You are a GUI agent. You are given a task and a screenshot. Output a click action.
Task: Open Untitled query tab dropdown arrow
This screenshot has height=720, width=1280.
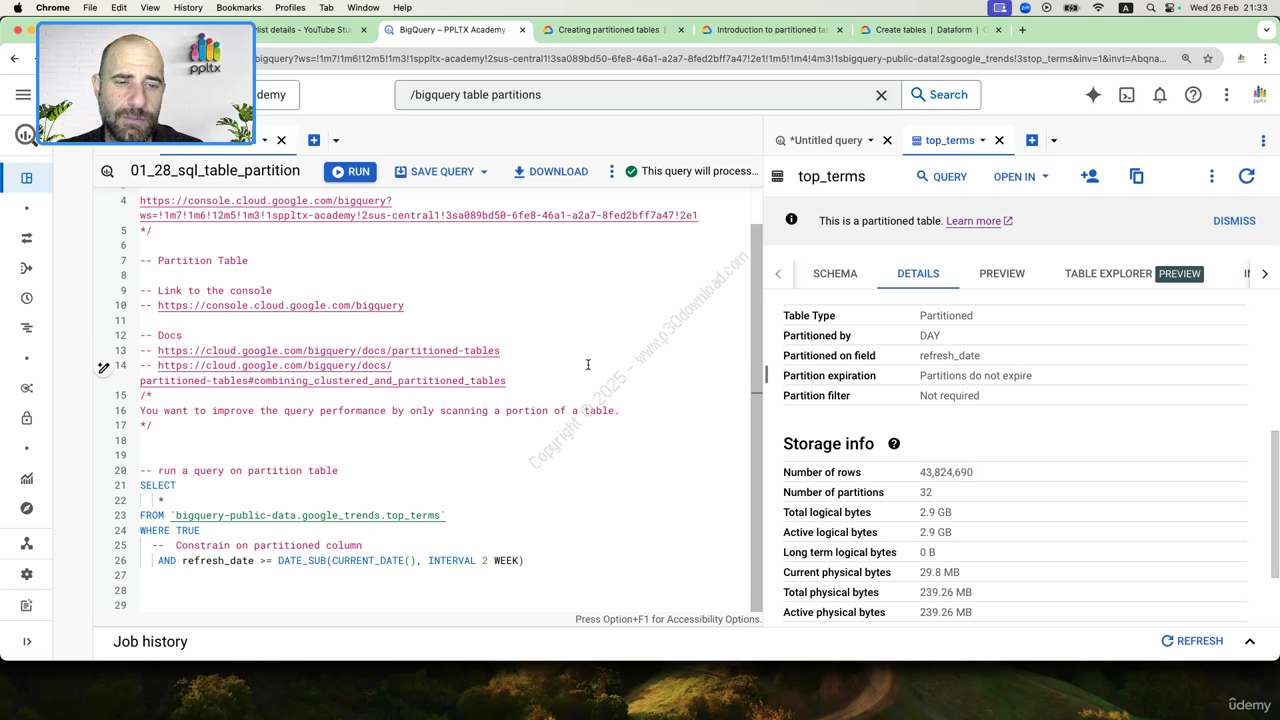[x=871, y=140]
